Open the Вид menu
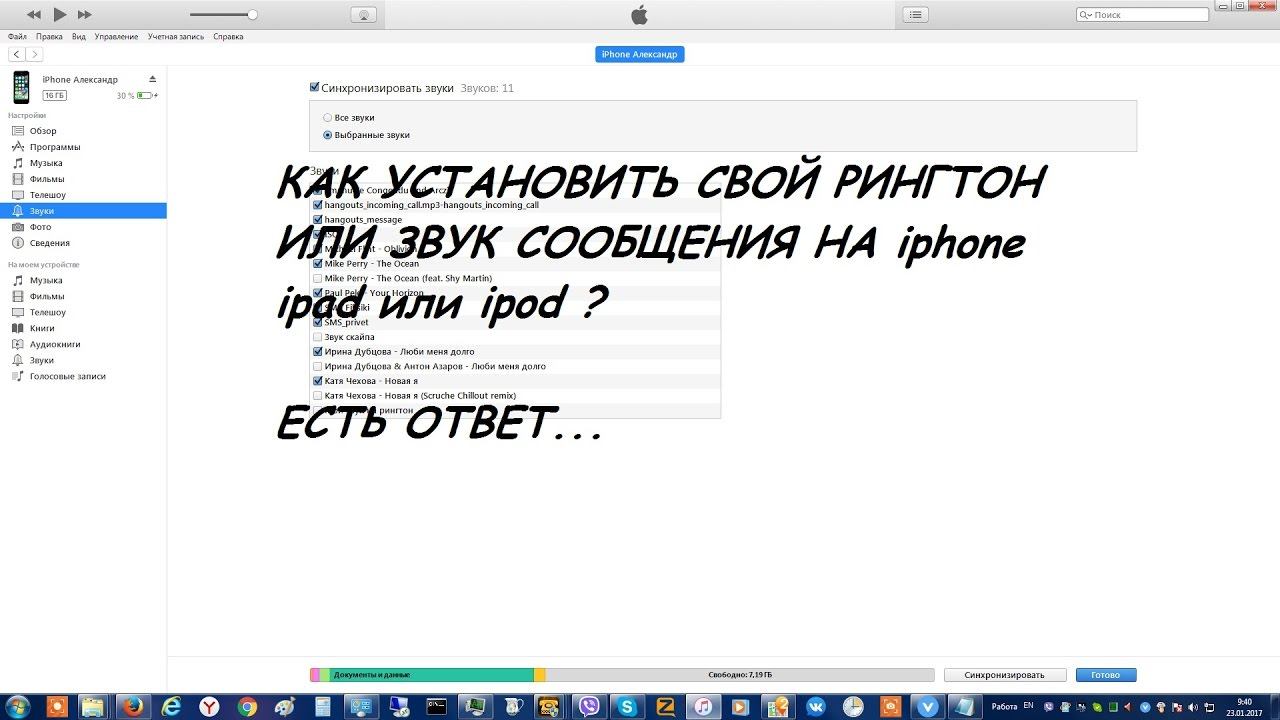Screen dimensions: 1280x720 [x=79, y=37]
